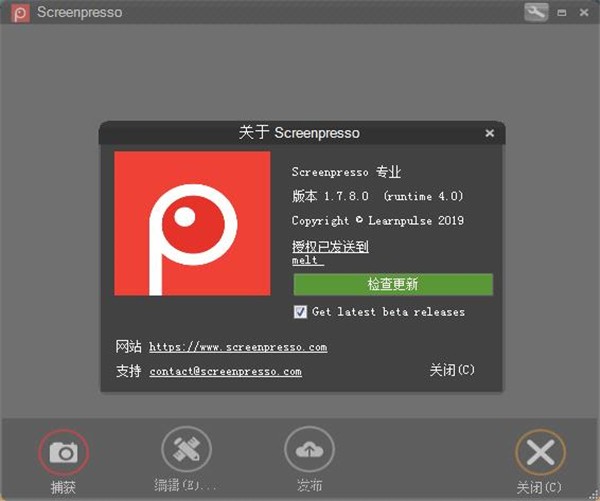Screen dimensions: 600x501
Task: Click 关闭(C) in the about dialog
Action: [x=452, y=370]
